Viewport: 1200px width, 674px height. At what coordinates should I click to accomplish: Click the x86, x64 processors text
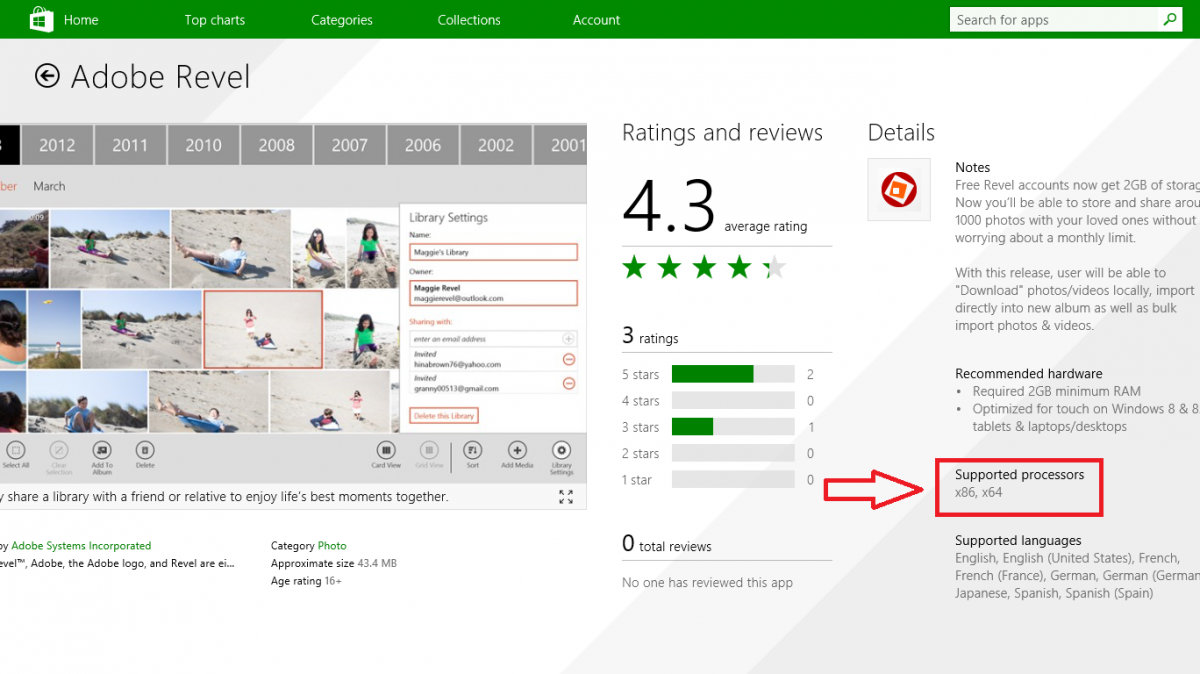tap(978, 492)
